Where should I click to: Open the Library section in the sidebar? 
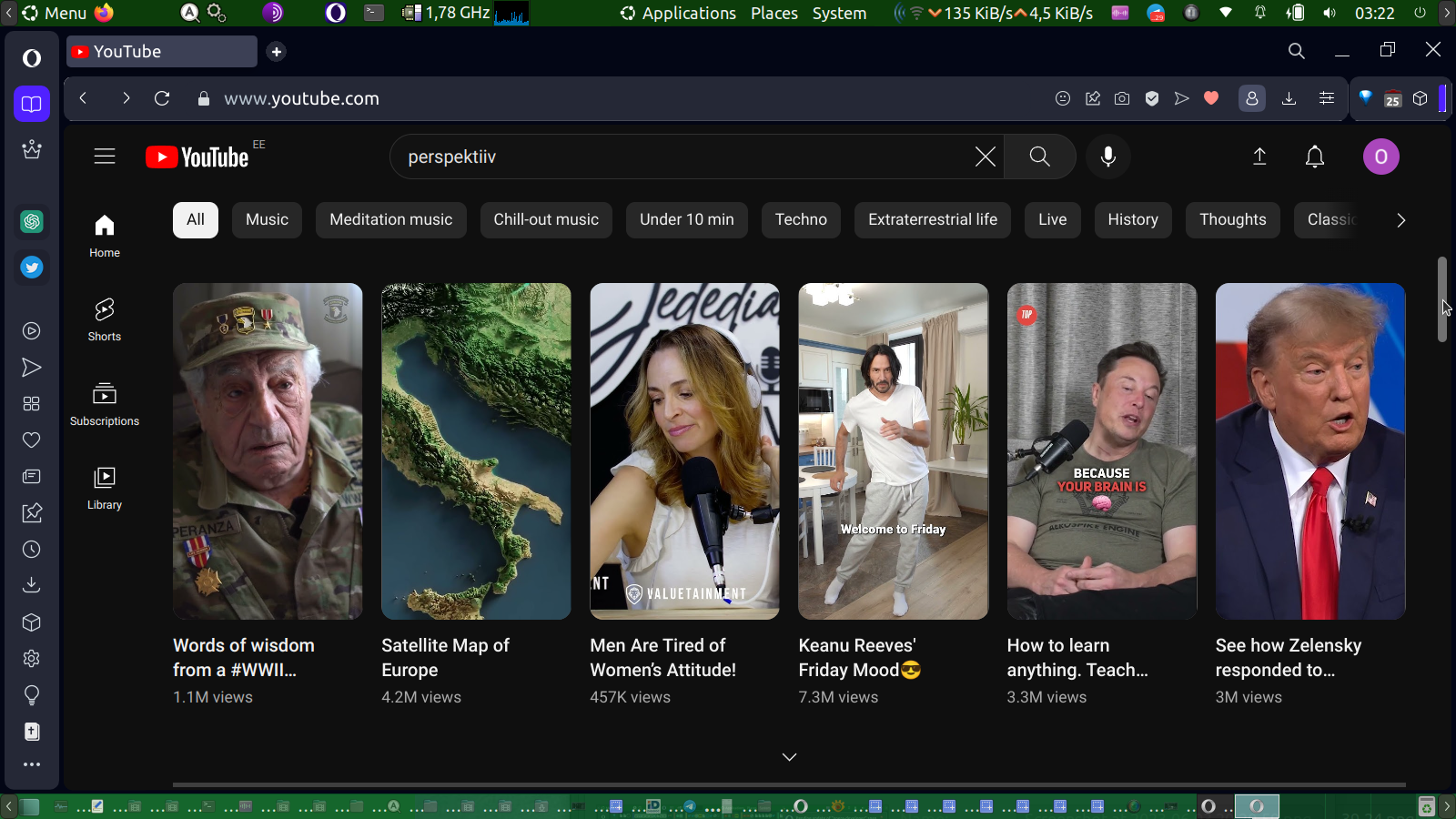coord(105,489)
